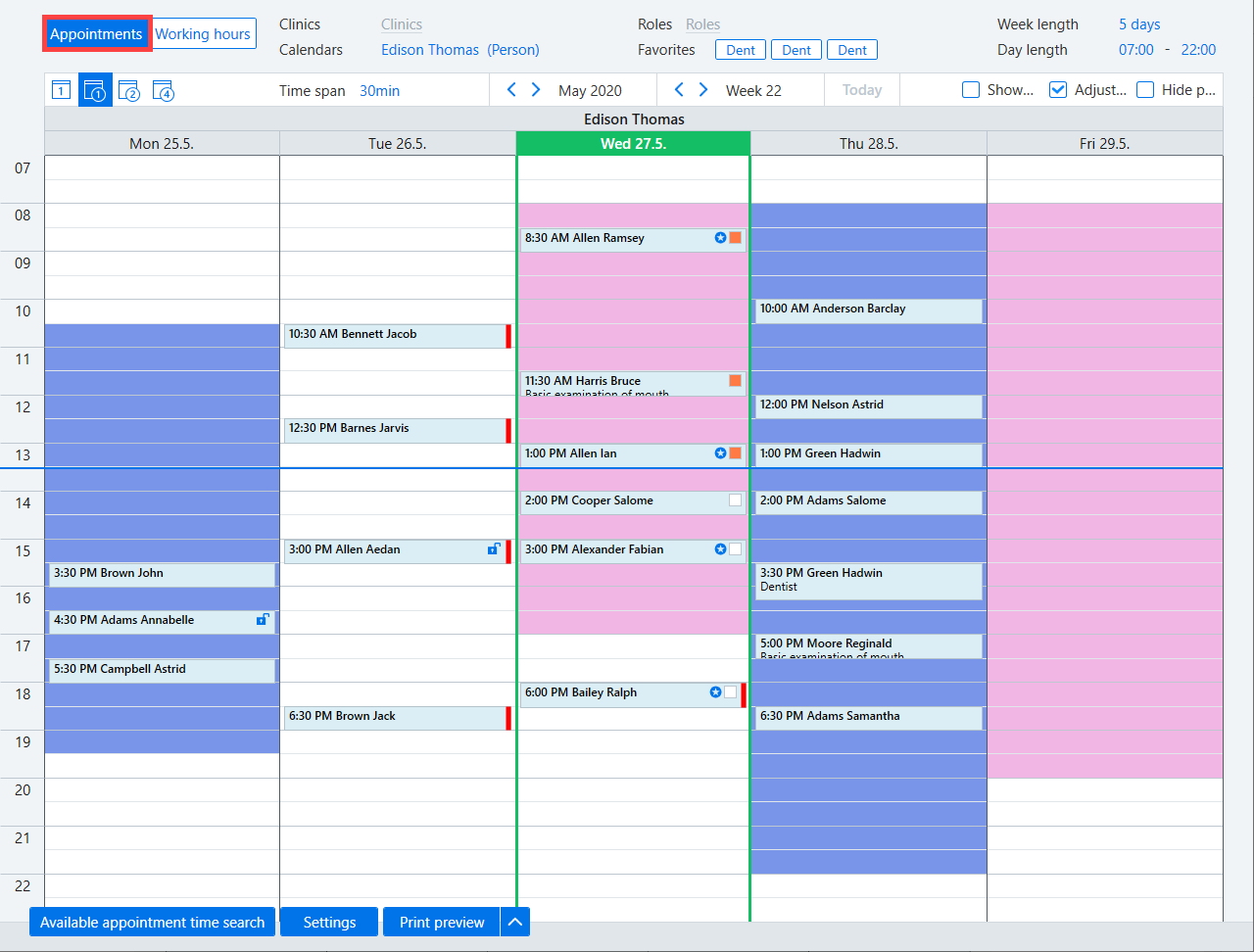This screenshot has height=952, width=1254.
Task: Change Week length 5 days
Action: coord(1139,24)
